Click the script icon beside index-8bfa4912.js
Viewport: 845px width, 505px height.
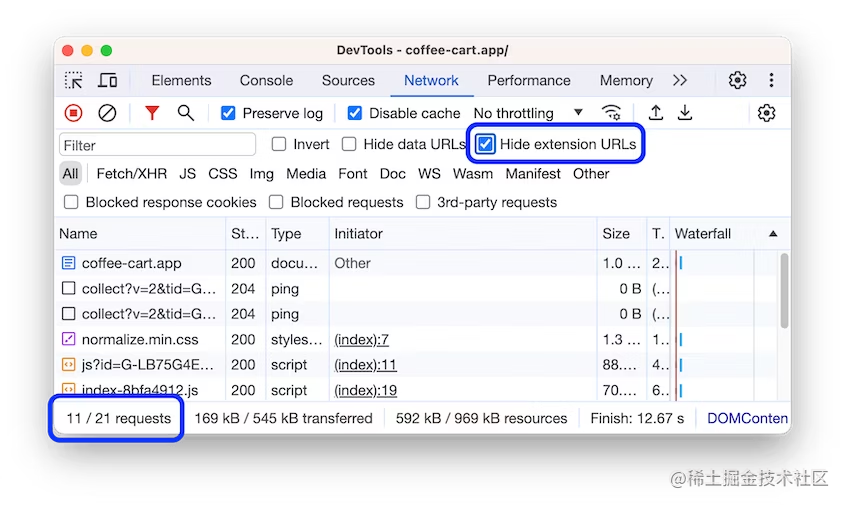pos(68,389)
